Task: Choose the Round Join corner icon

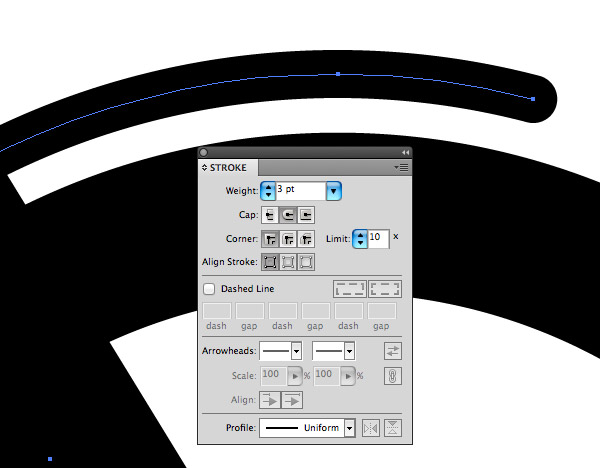Action: click(x=288, y=239)
